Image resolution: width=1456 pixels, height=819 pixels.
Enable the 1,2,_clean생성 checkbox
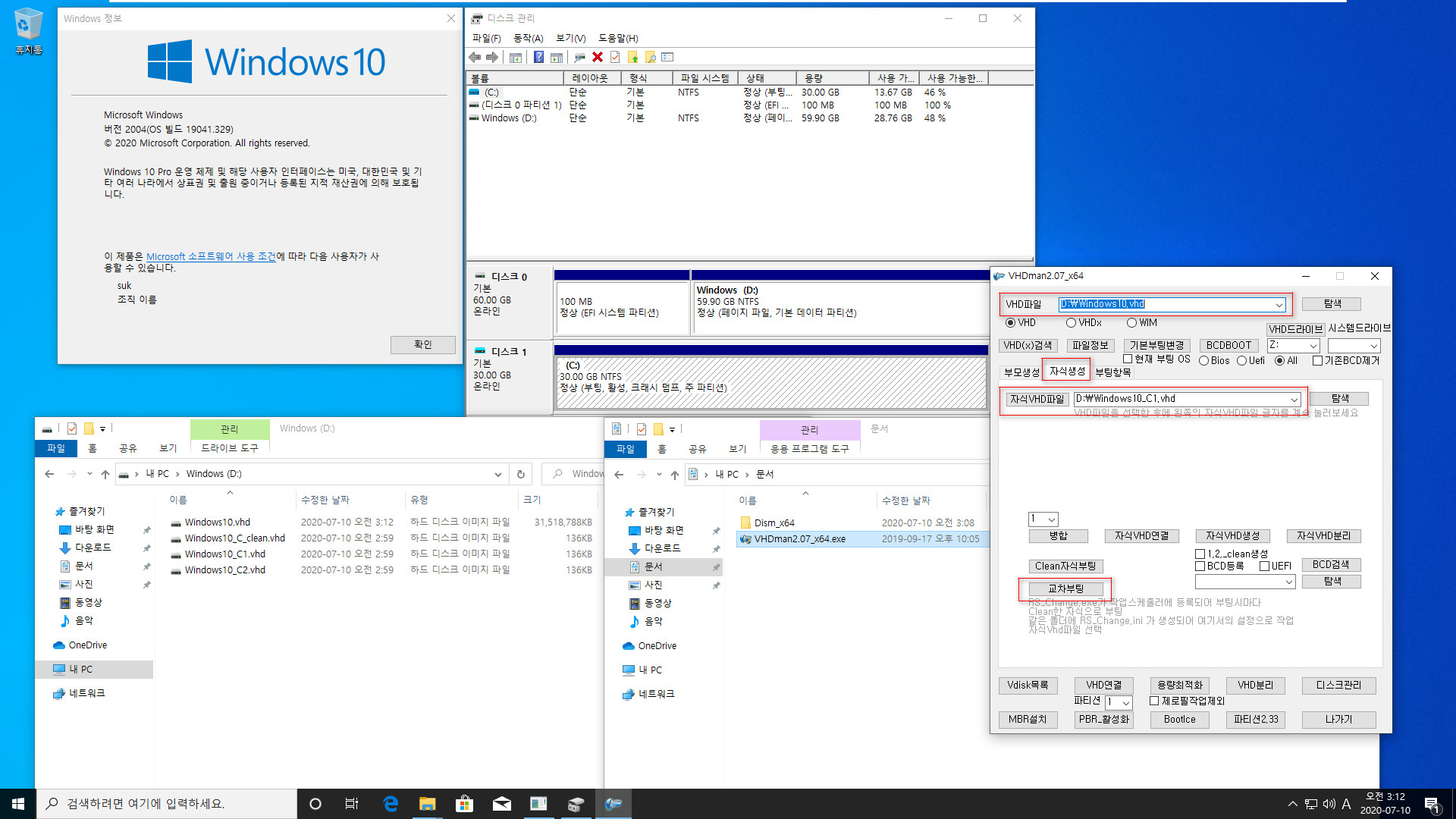point(1200,554)
